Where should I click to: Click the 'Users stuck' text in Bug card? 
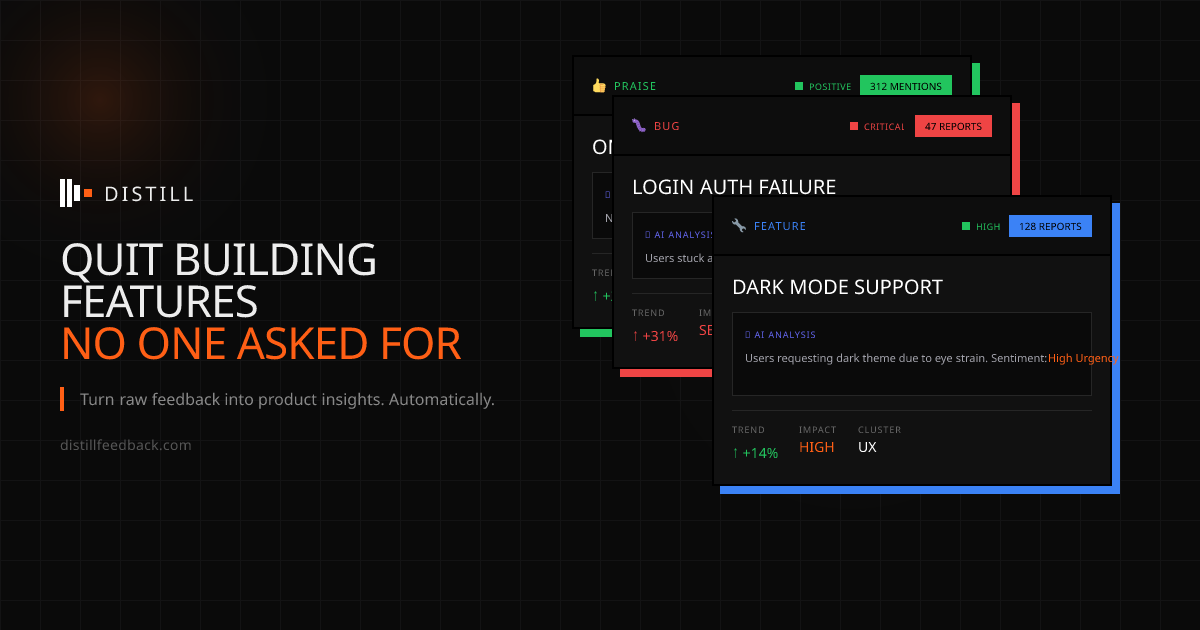tap(679, 258)
